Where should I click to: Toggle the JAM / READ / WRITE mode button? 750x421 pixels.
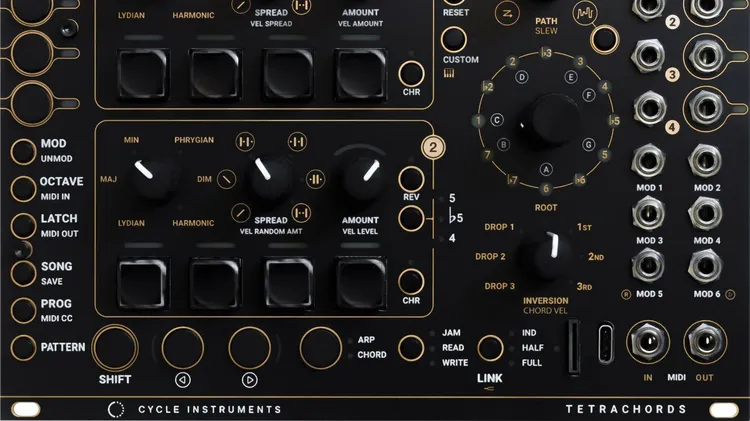click(x=411, y=348)
